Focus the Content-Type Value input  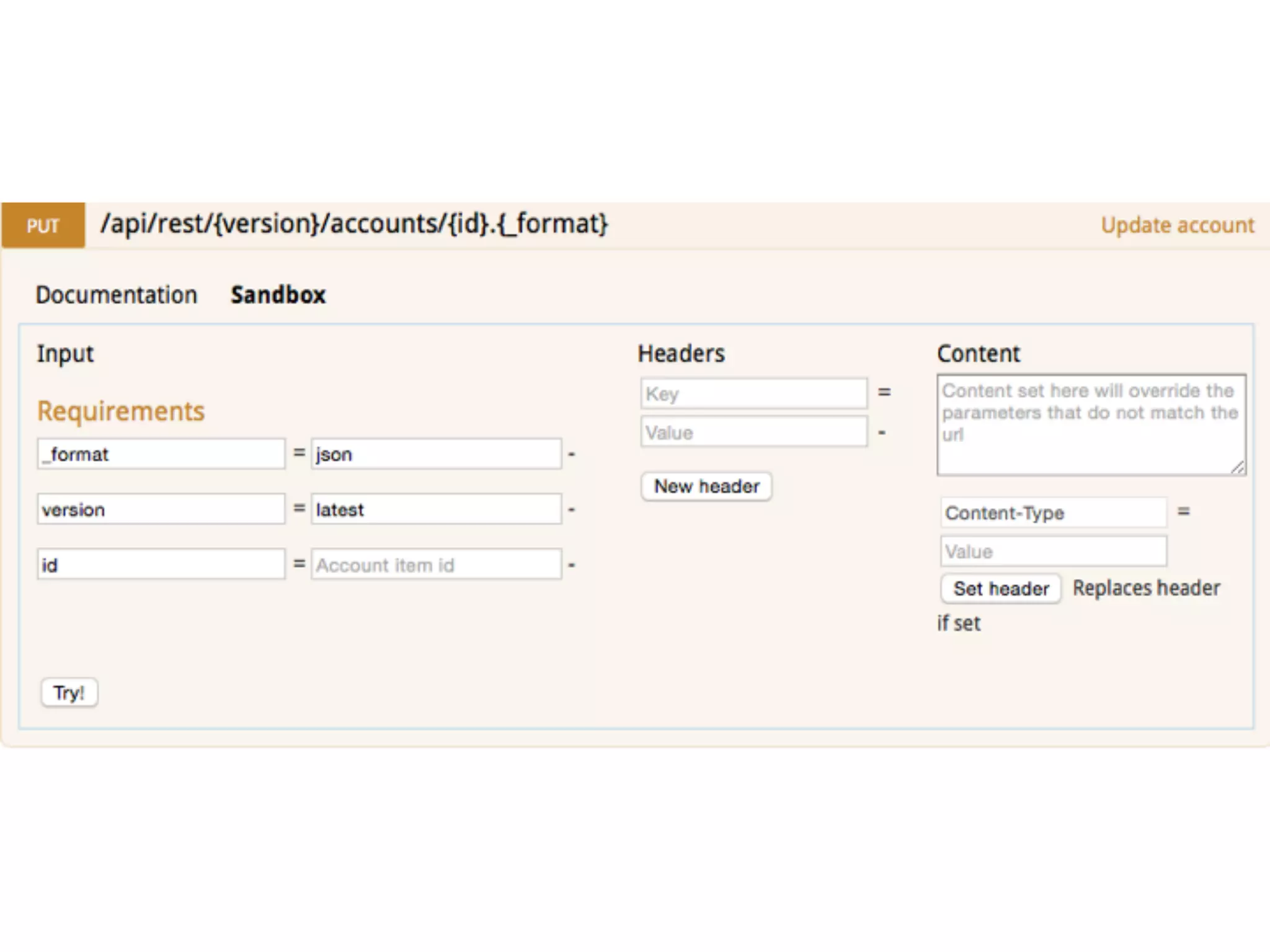pyautogui.click(x=1053, y=551)
